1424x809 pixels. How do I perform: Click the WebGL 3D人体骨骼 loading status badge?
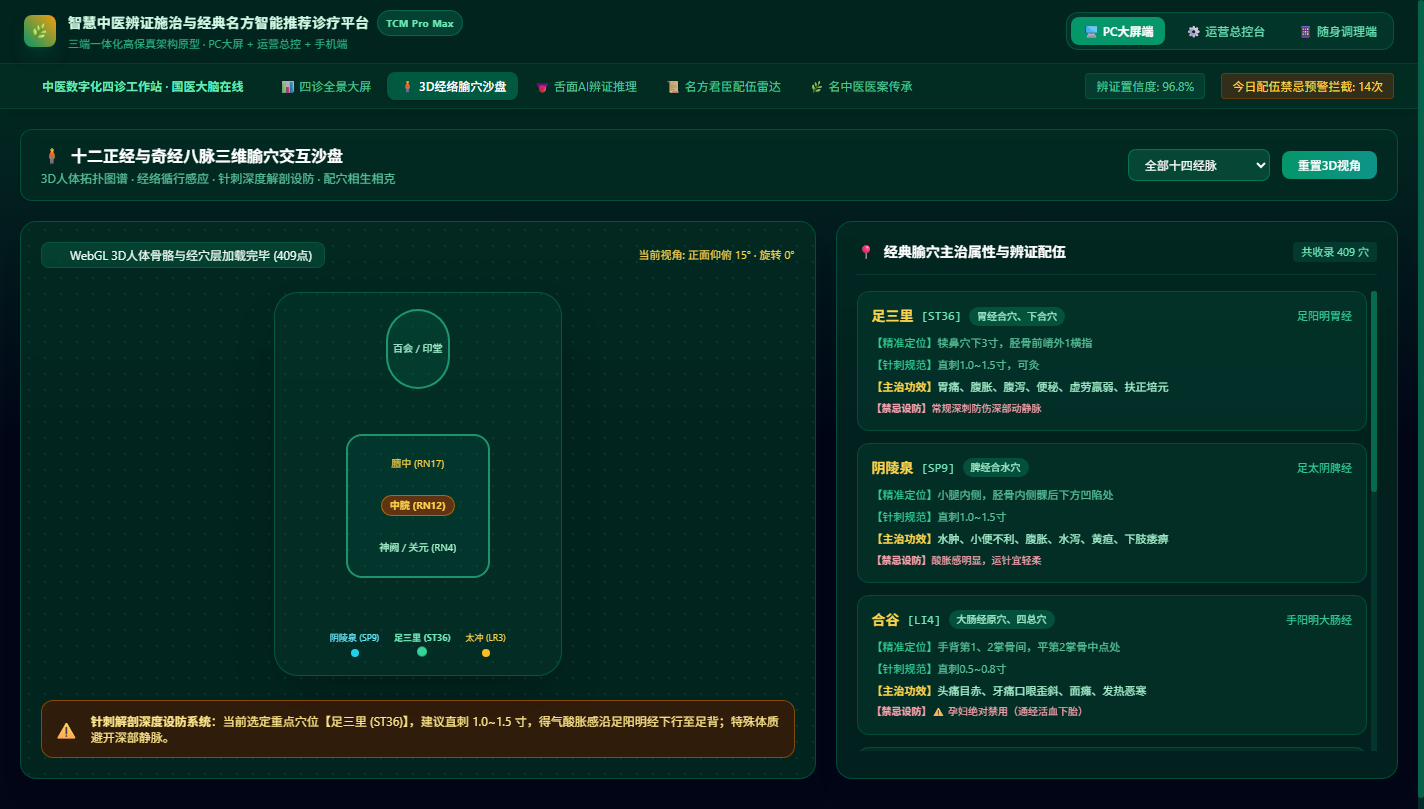tap(183, 255)
